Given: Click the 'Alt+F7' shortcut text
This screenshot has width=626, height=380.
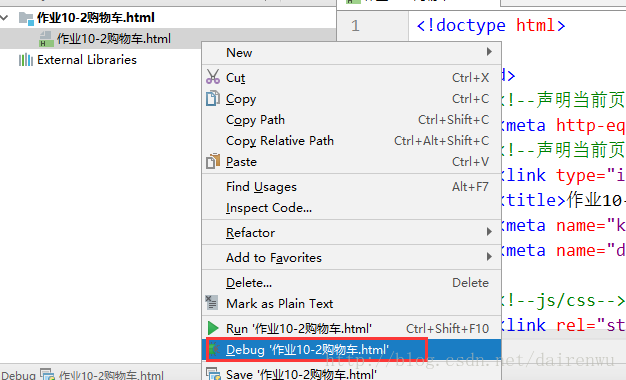Looking at the screenshot, I should (470, 186).
